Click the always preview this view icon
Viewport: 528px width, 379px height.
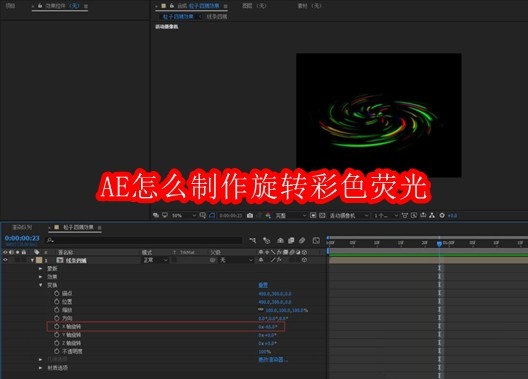(x=156, y=215)
